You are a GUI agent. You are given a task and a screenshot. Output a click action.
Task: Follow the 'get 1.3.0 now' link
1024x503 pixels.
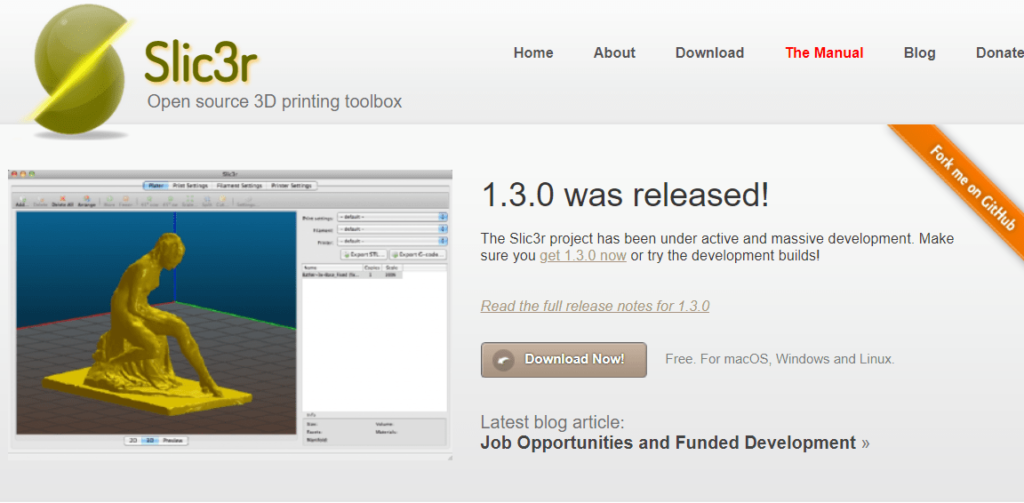click(583, 255)
